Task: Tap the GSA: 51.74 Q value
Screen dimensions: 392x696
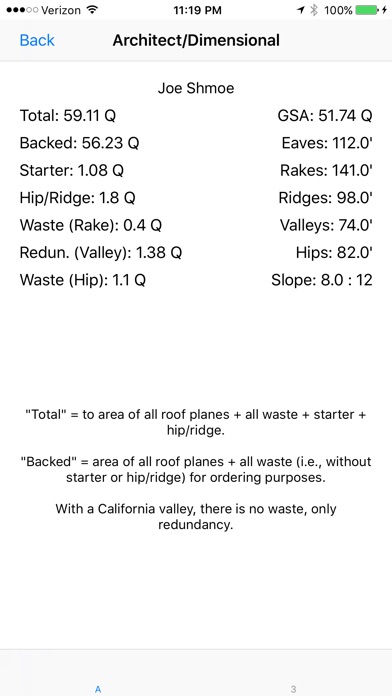Action: (x=325, y=116)
